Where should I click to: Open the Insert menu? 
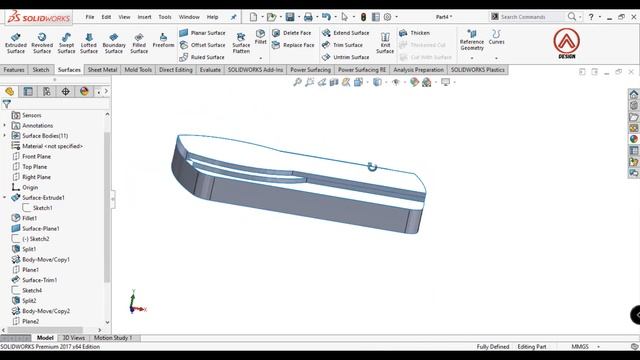pyautogui.click(x=144, y=17)
